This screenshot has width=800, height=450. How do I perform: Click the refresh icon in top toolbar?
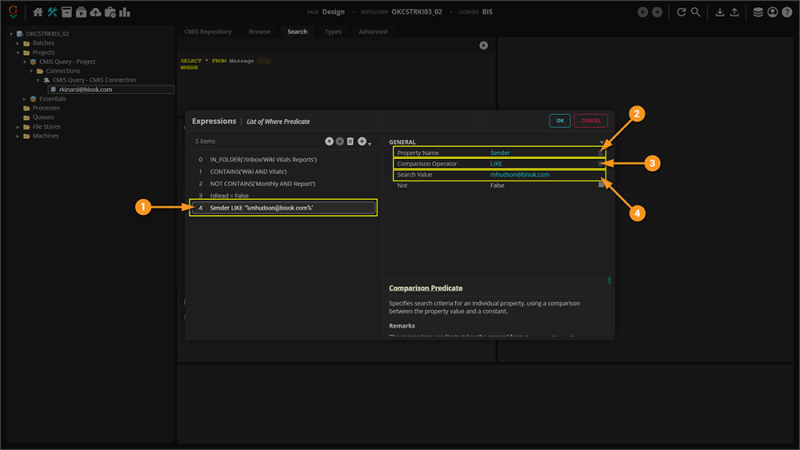pyautogui.click(x=682, y=12)
